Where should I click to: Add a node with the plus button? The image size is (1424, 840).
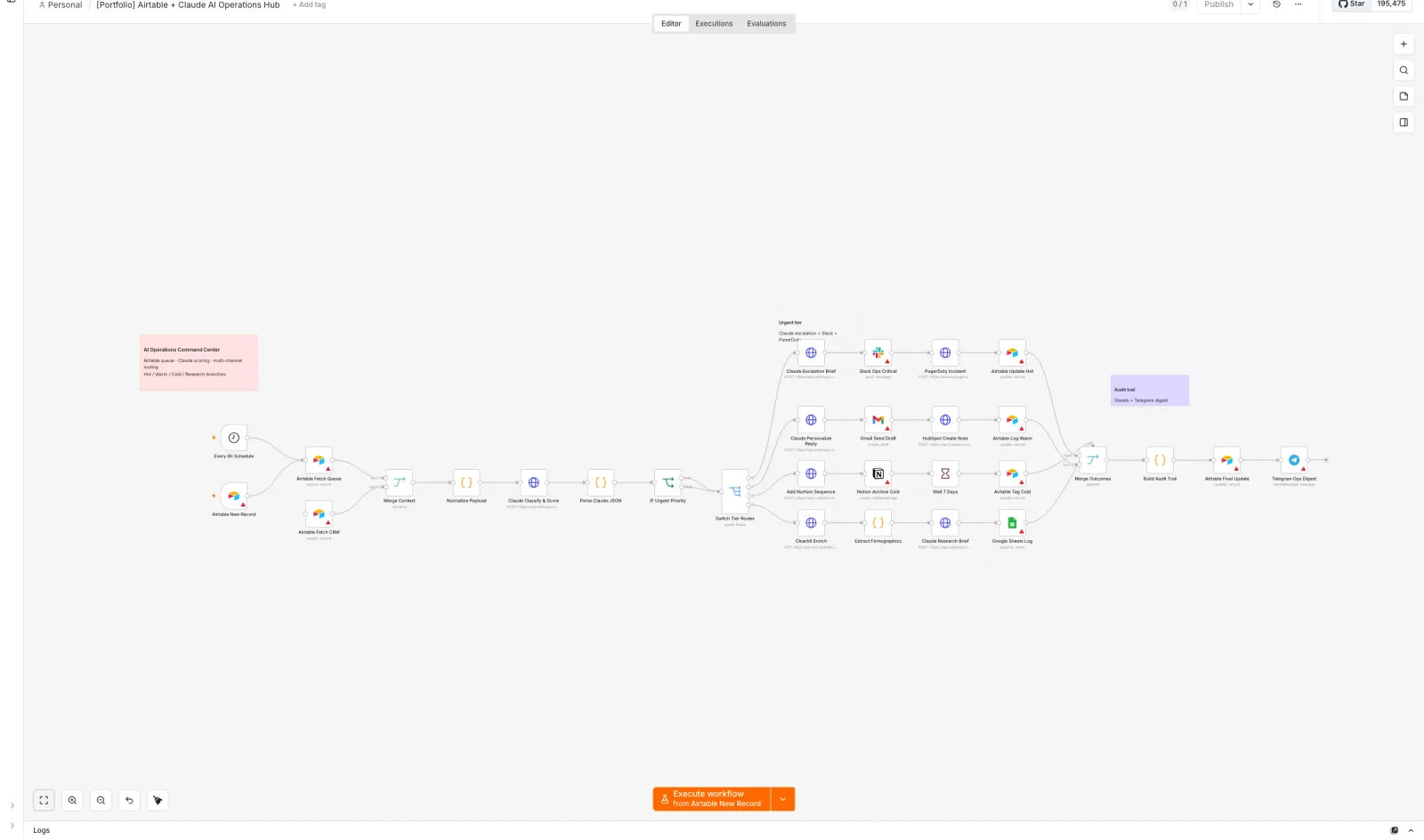tap(1404, 44)
